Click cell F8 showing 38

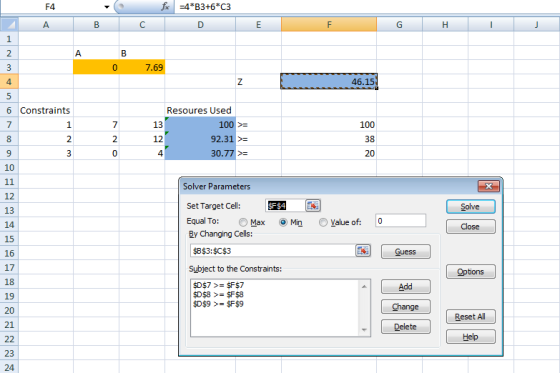[329, 139]
